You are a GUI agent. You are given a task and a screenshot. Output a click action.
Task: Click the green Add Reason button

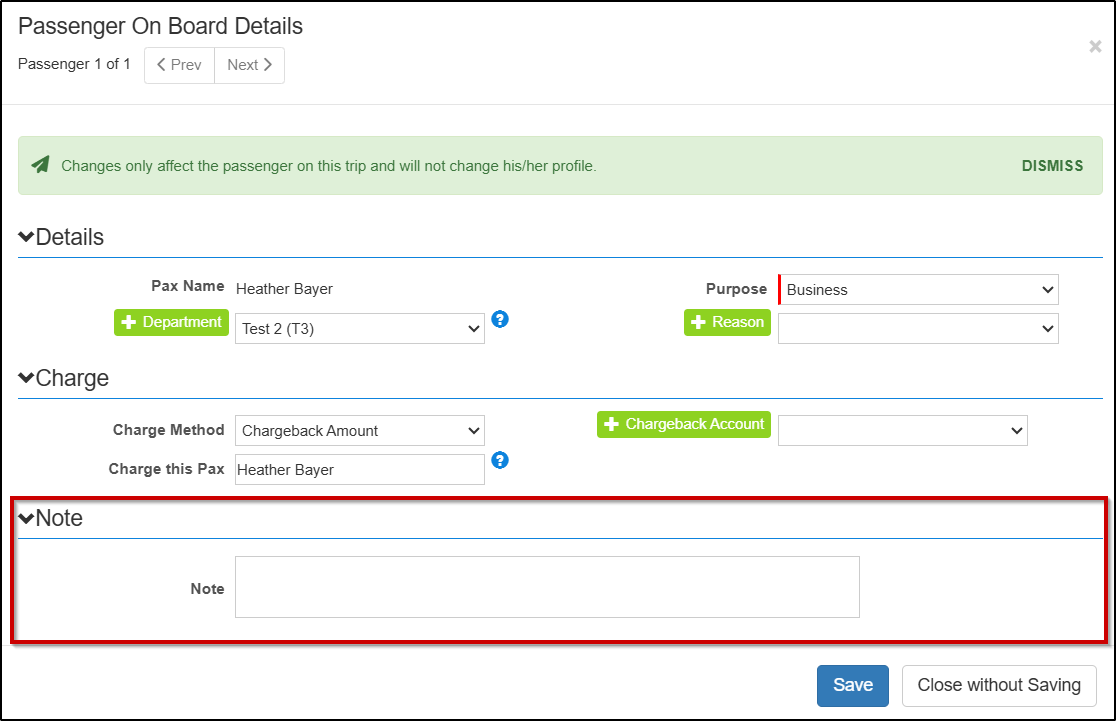[x=727, y=322]
